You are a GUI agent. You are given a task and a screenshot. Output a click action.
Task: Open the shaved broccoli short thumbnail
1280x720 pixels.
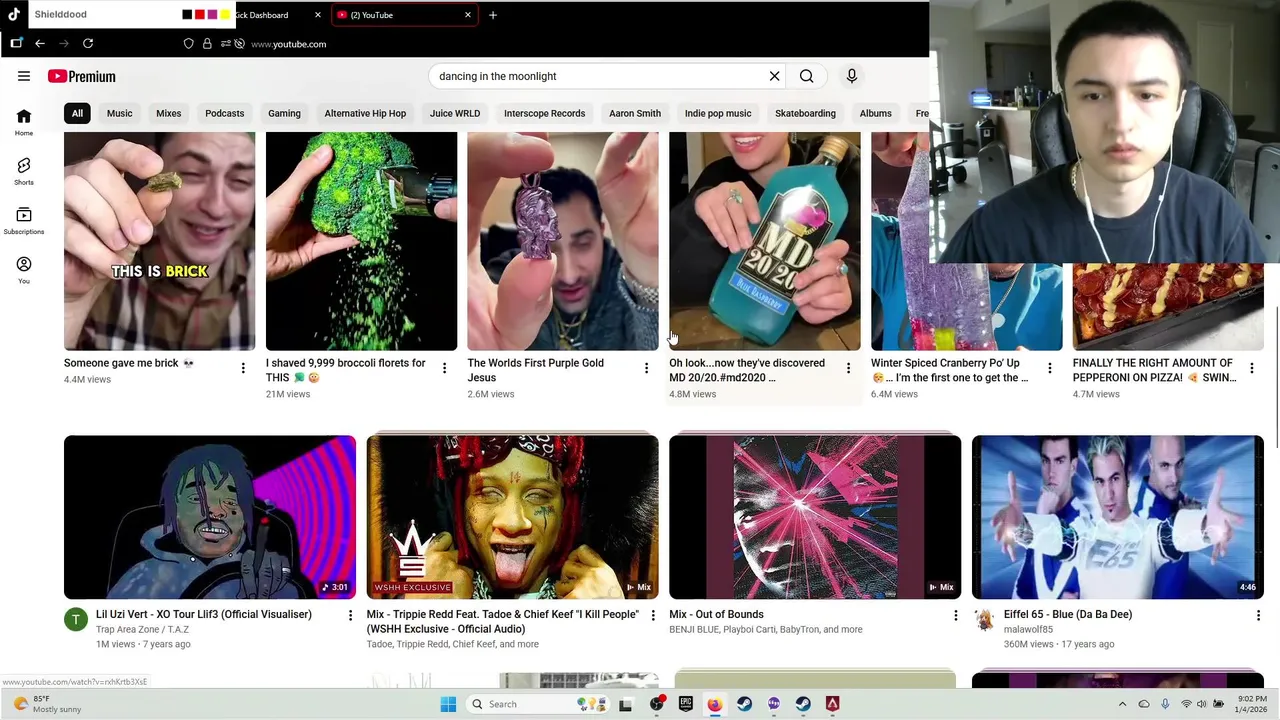coord(361,241)
